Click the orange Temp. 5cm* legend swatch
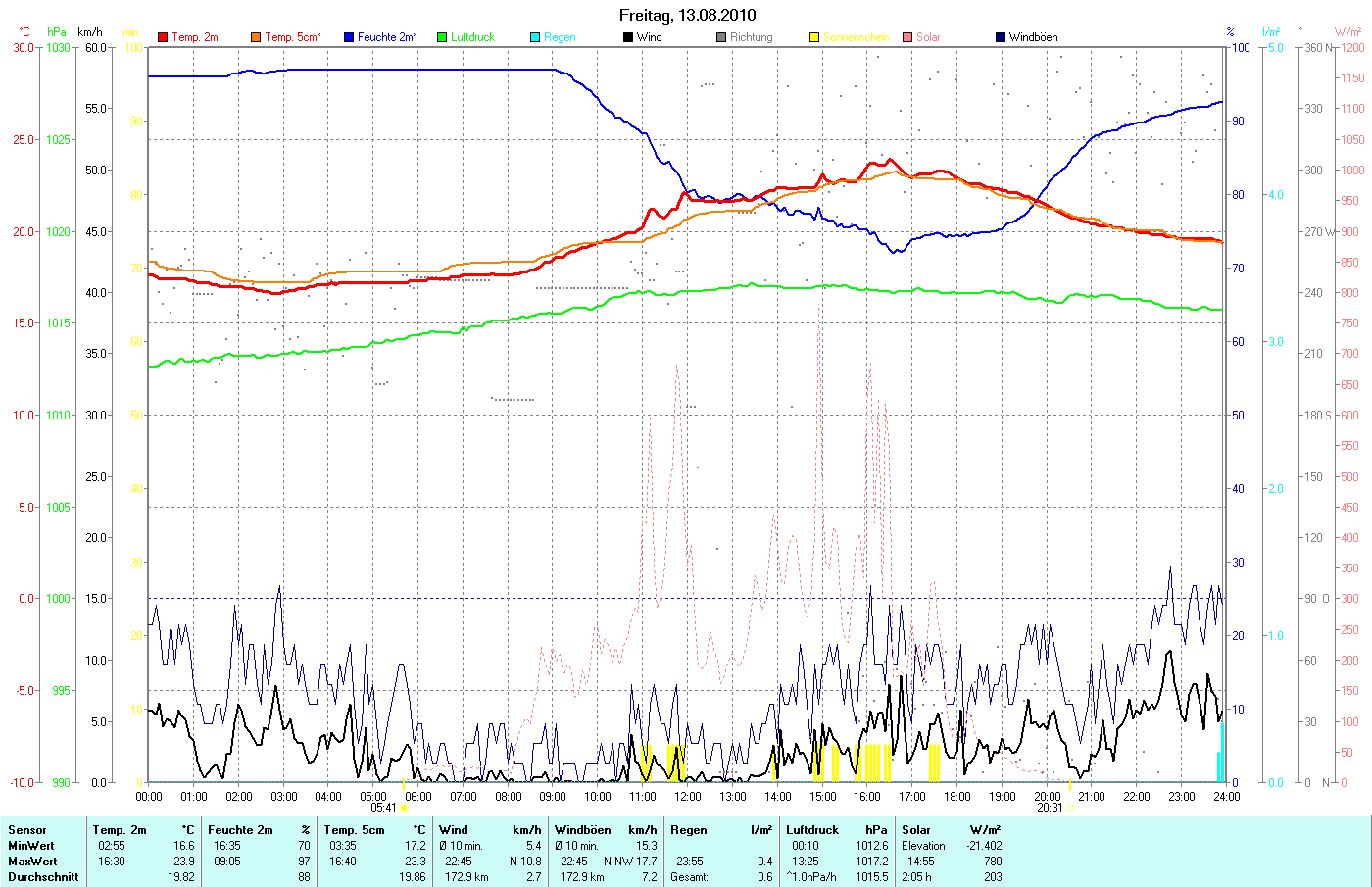This screenshot has width=1372, height=887. coord(256,37)
